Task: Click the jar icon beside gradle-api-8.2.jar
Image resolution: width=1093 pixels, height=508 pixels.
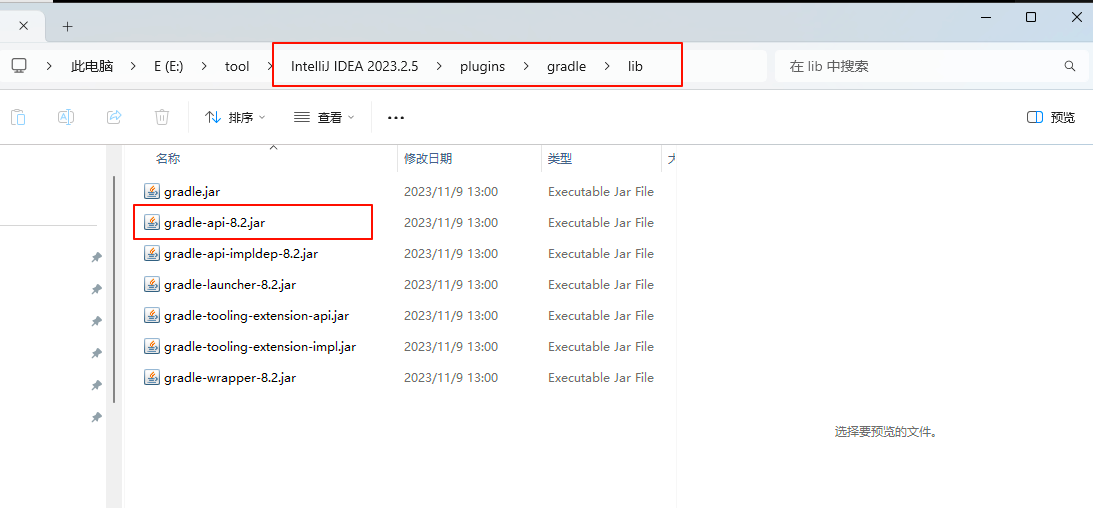Action: point(152,222)
